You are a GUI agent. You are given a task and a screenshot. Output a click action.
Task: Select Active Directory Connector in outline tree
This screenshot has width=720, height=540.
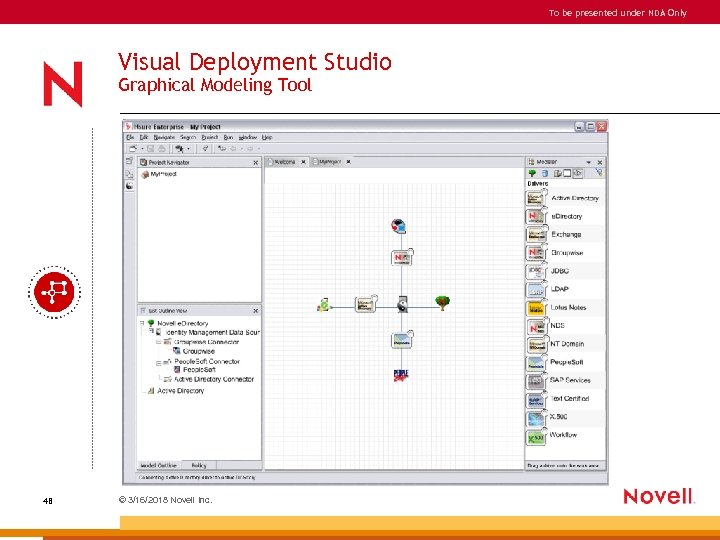tap(214, 379)
